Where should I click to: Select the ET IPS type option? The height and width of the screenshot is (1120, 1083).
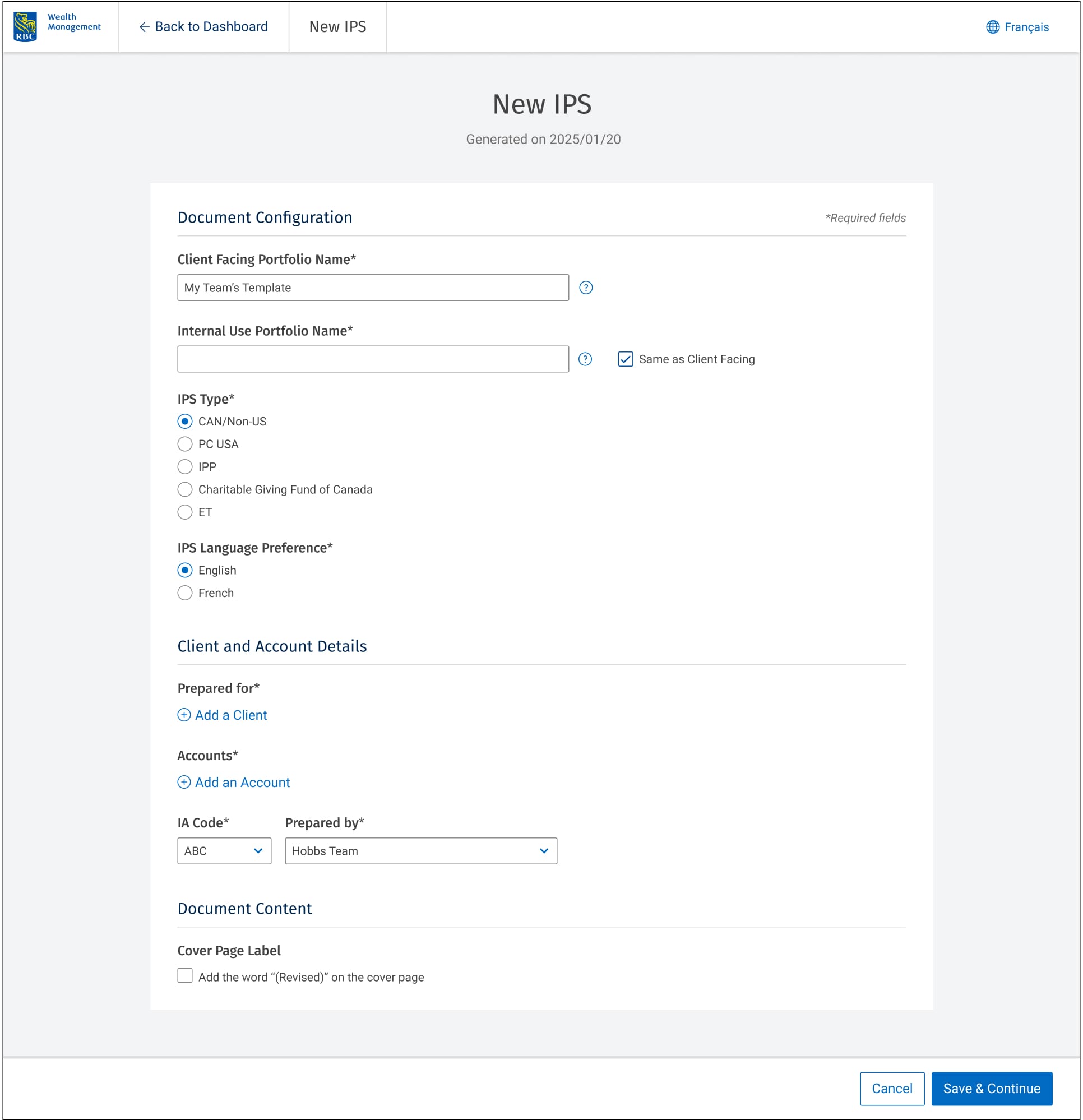coord(184,512)
